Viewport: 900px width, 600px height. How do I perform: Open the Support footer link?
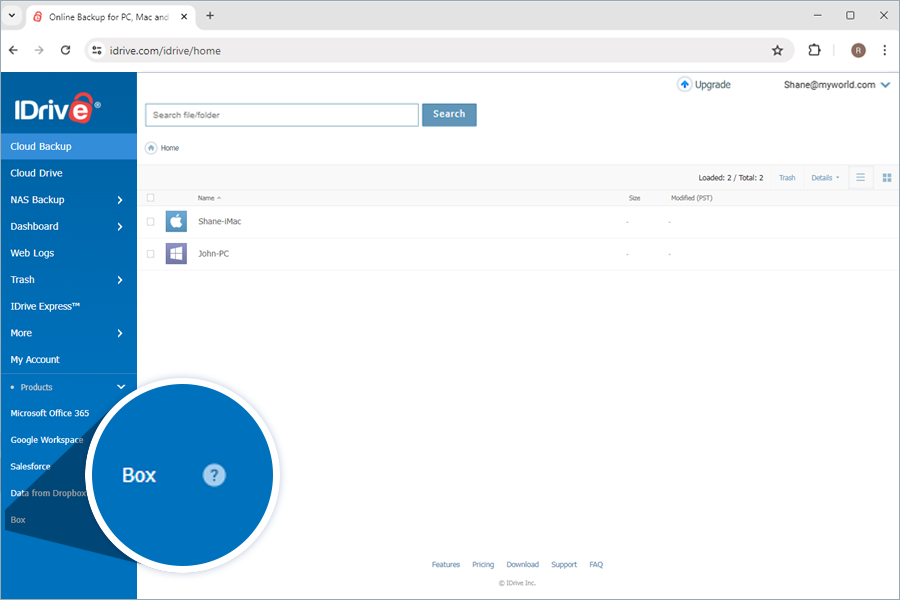click(x=564, y=564)
